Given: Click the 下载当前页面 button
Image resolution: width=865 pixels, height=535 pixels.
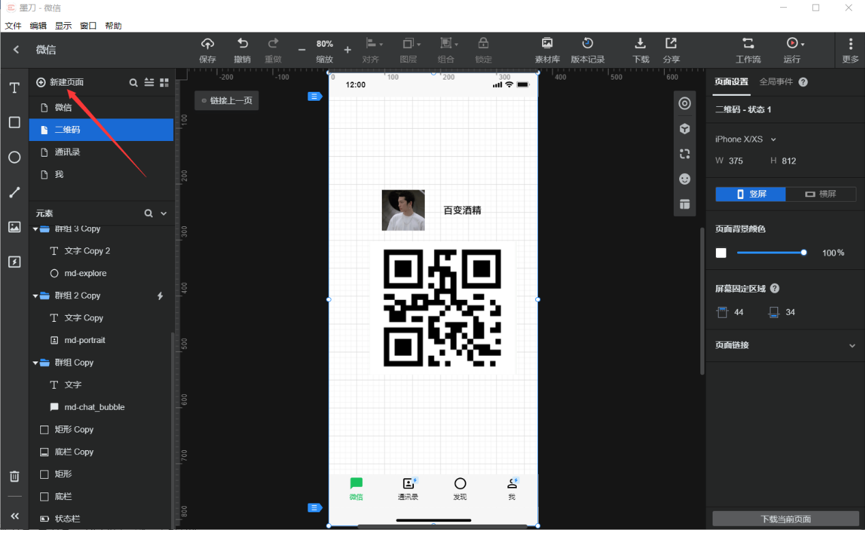Looking at the screenshot, I should pos(786,518).
